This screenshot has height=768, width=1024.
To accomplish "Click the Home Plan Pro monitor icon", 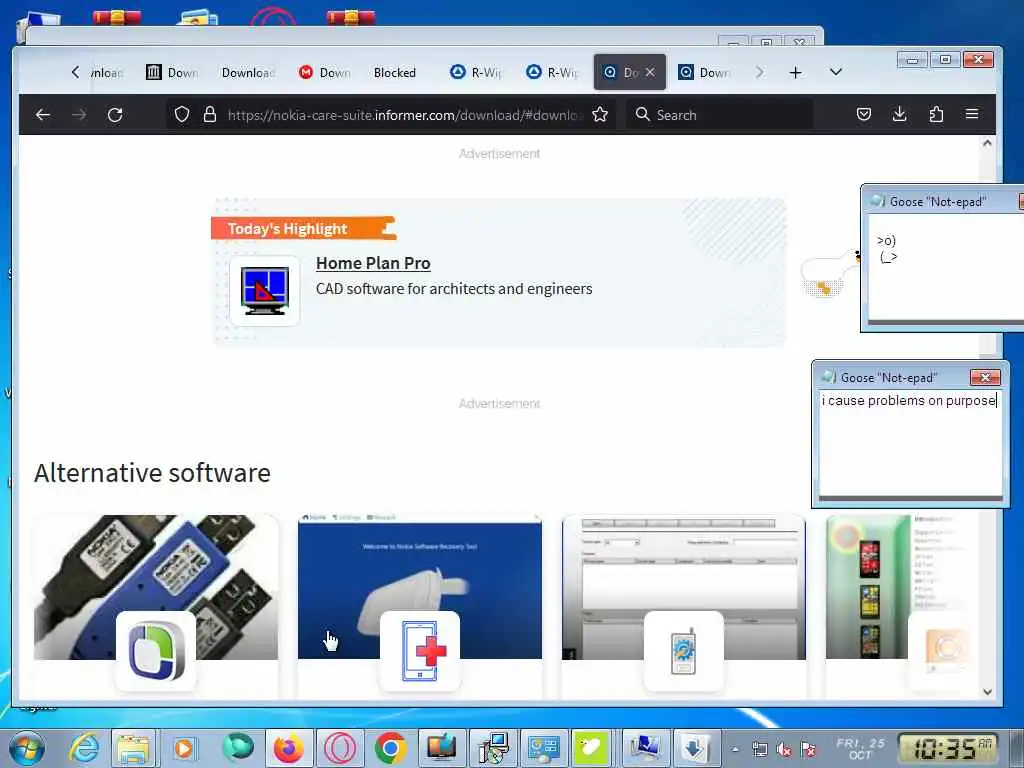I will (264, 291).
